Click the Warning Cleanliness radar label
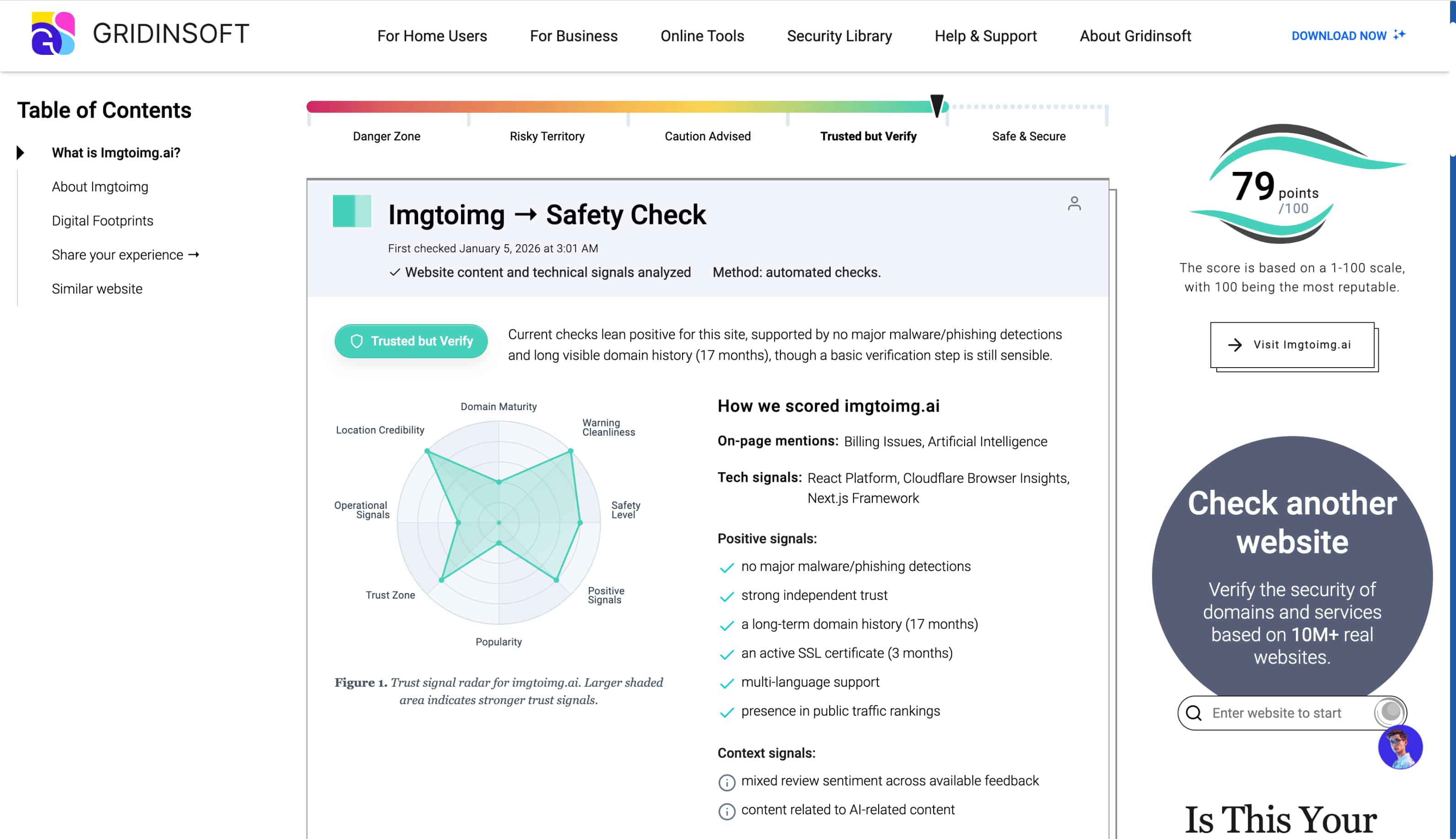Image resolution: width=1456 pixels, height=839 pixels. coord(609,428)
